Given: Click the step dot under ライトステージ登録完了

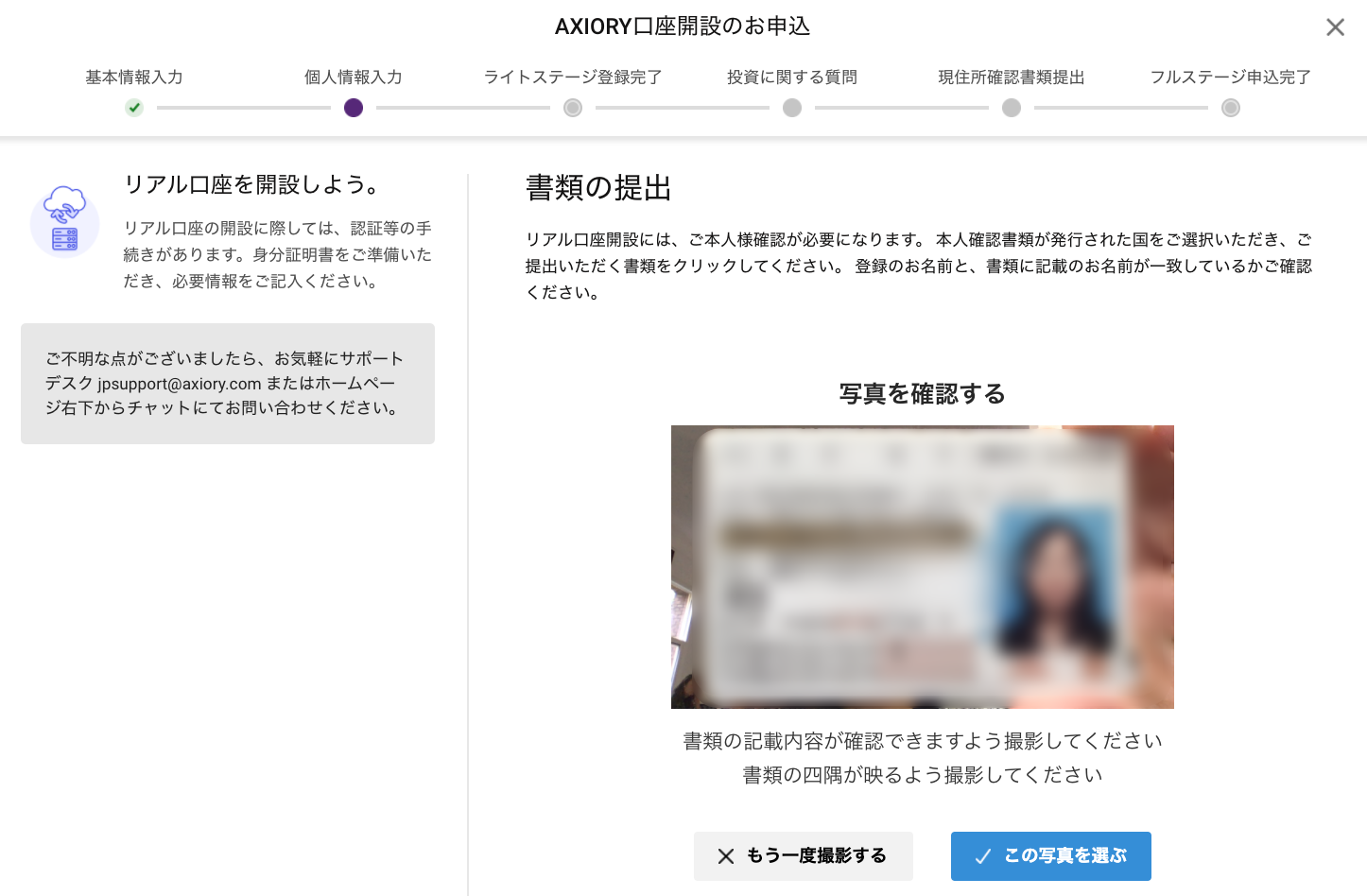Looking at the screenshot, I should (573, 108).
